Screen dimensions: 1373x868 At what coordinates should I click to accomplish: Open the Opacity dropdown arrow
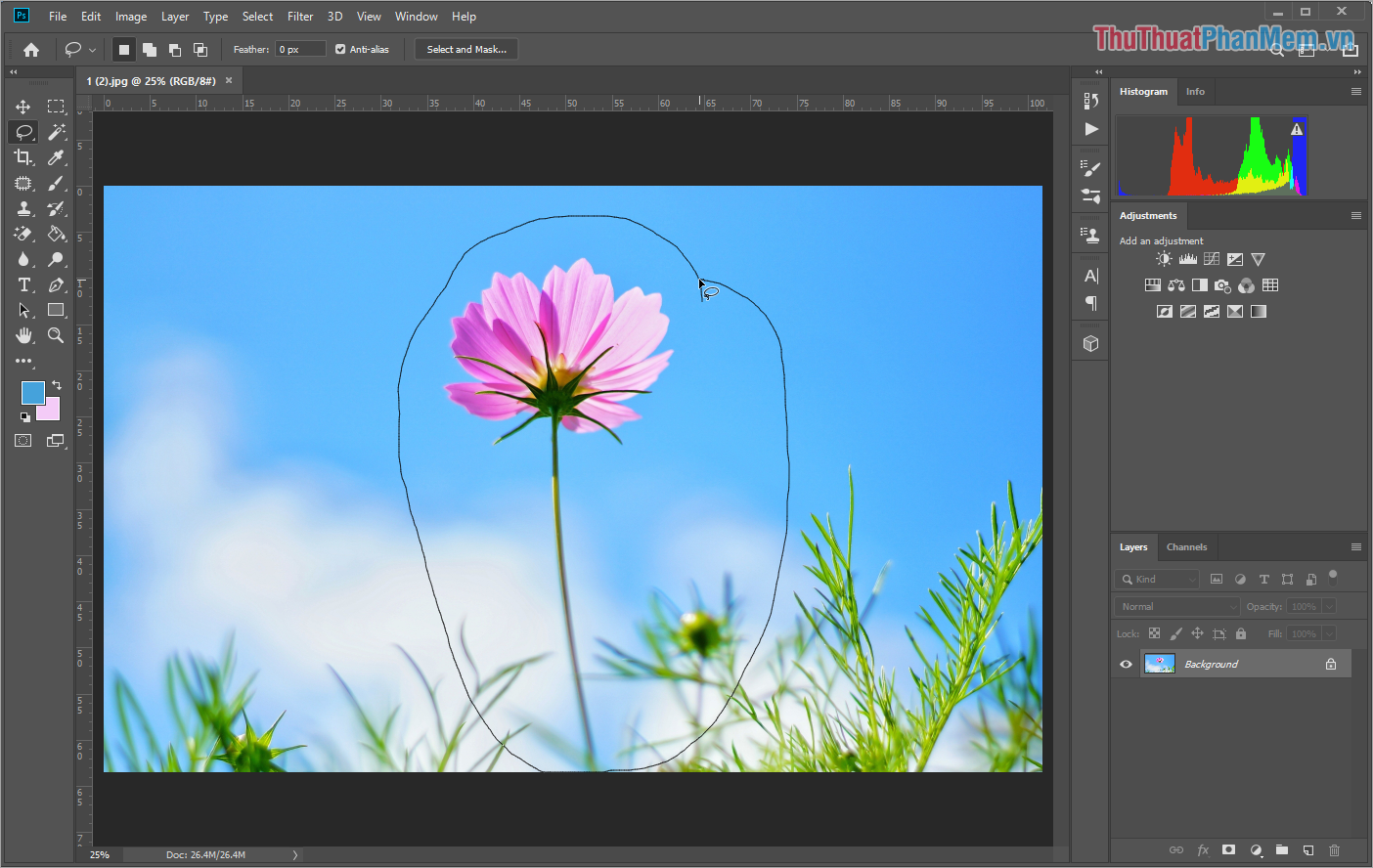click(1329, 606)
